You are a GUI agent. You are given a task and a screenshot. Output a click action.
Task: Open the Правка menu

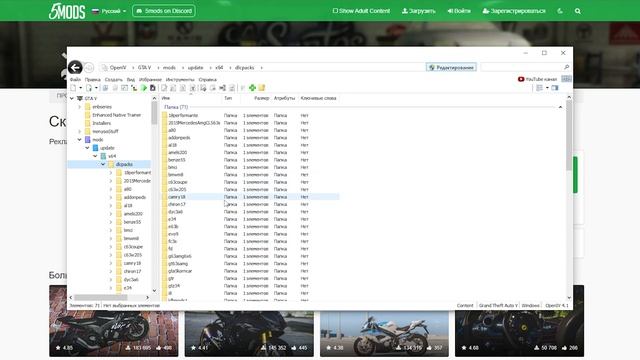click(x=93, y=80)
